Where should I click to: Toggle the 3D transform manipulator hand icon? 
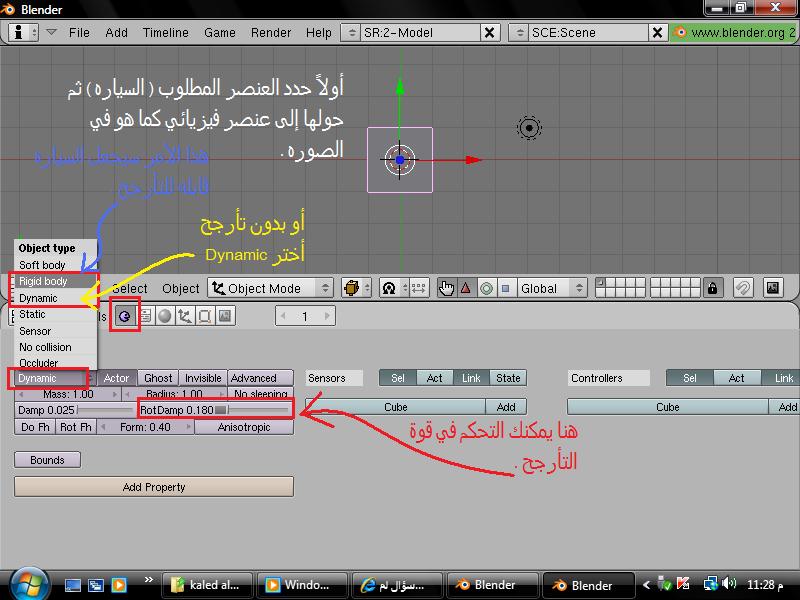point(446,288)
